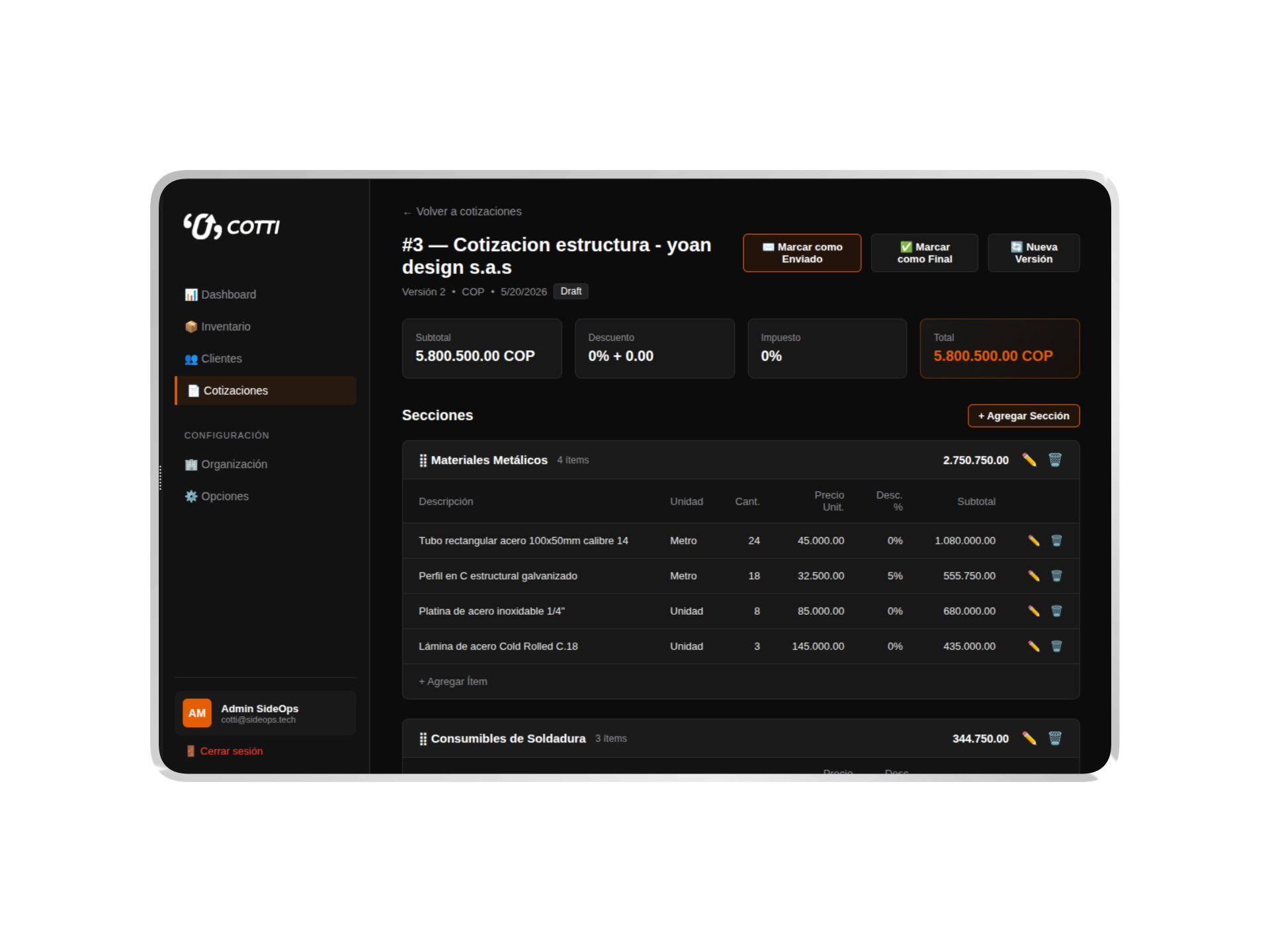Go back via Volver a cotizaciones
This screenshot has width=1270, height=952.
(x=462, y=212)
